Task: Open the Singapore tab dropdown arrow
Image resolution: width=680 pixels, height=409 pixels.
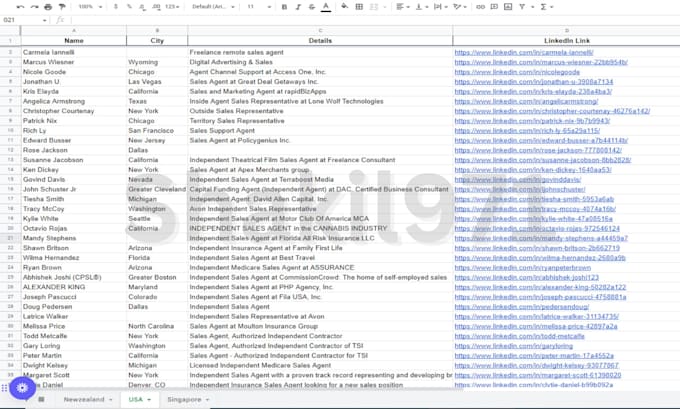Action: (x=207, y=399)
